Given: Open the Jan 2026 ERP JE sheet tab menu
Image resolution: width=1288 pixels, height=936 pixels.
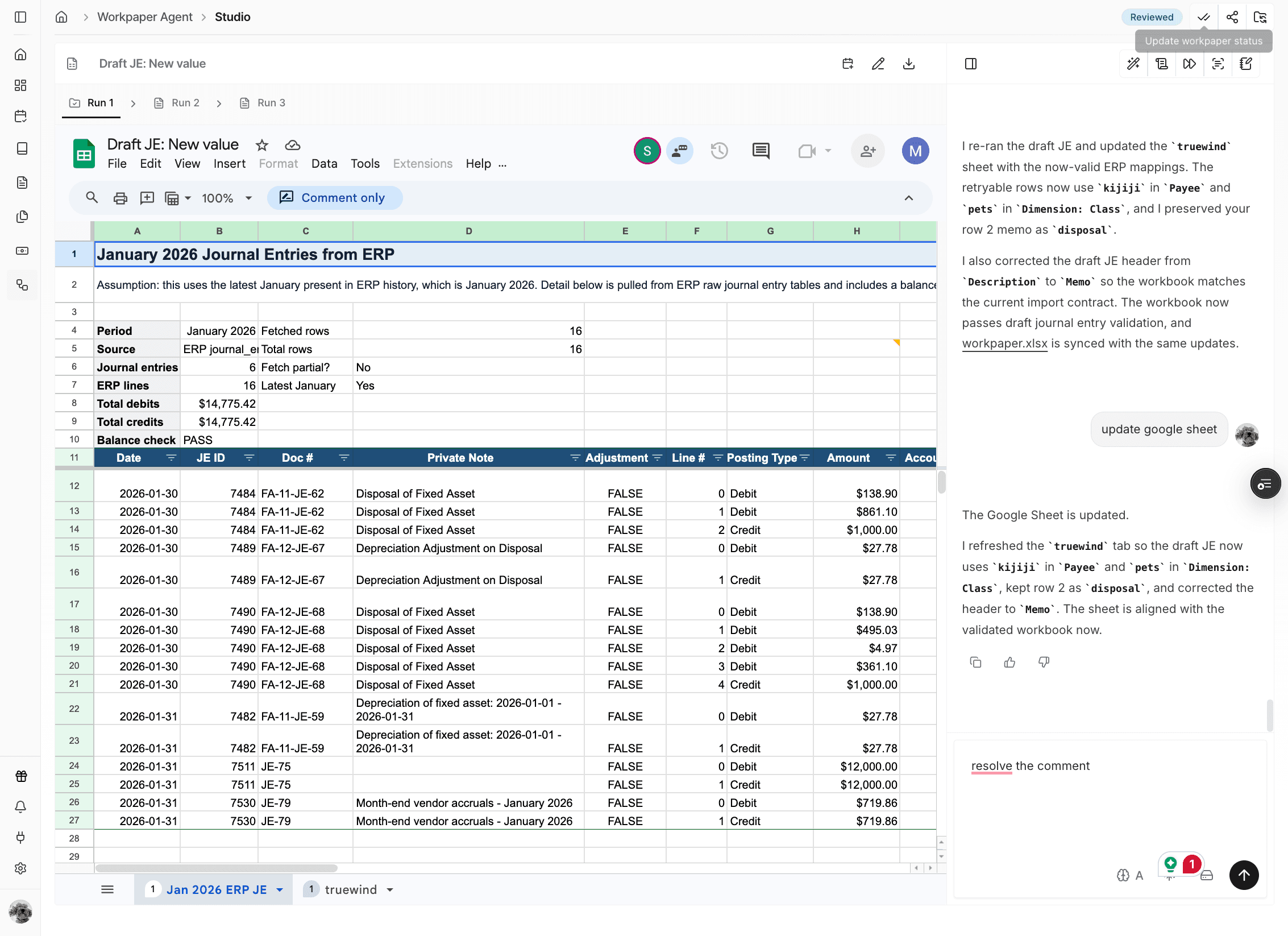Looking at the screenshot, I should tap(279, 889).
